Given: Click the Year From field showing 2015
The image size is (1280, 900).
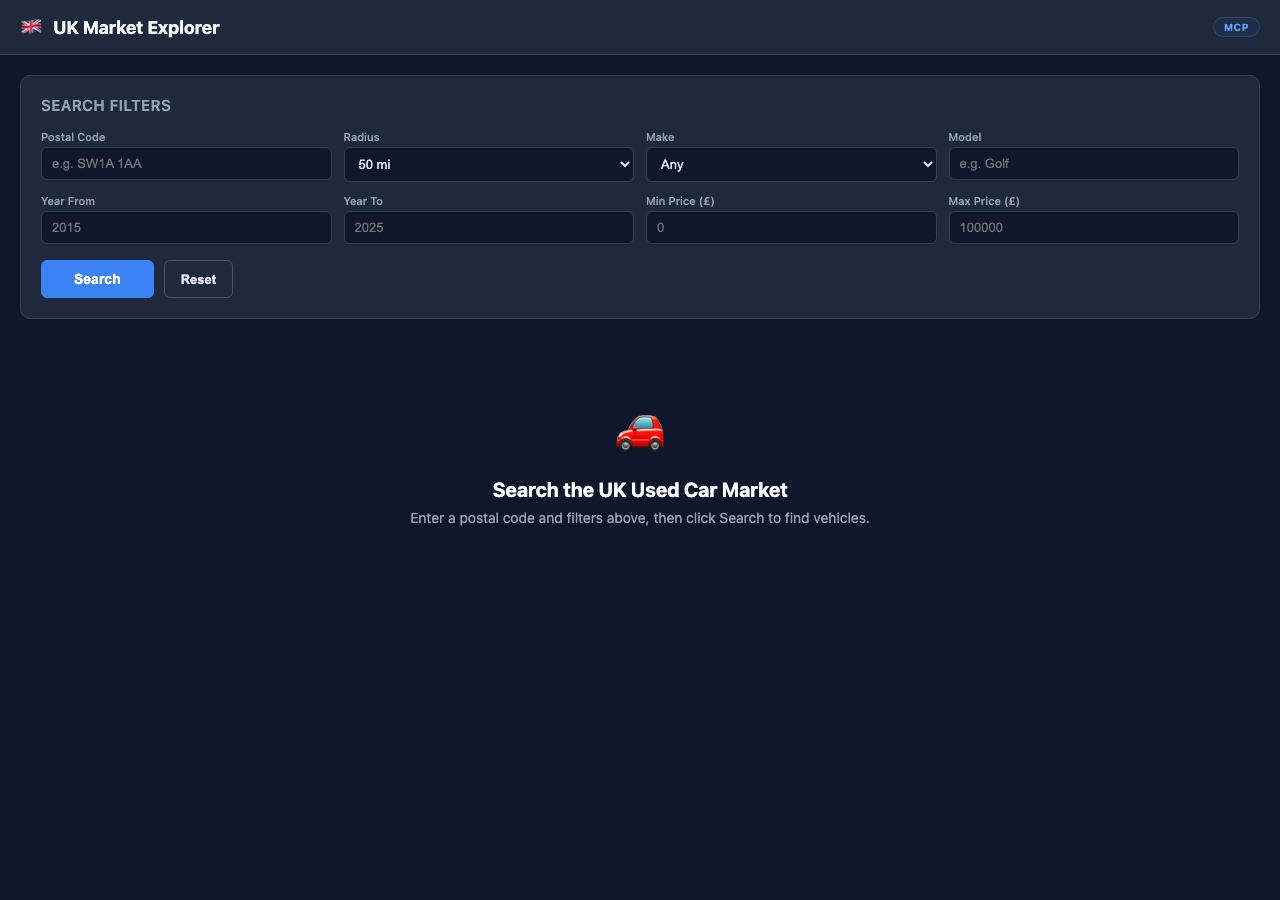Looking at the screenshot, I should click(186, 227).
